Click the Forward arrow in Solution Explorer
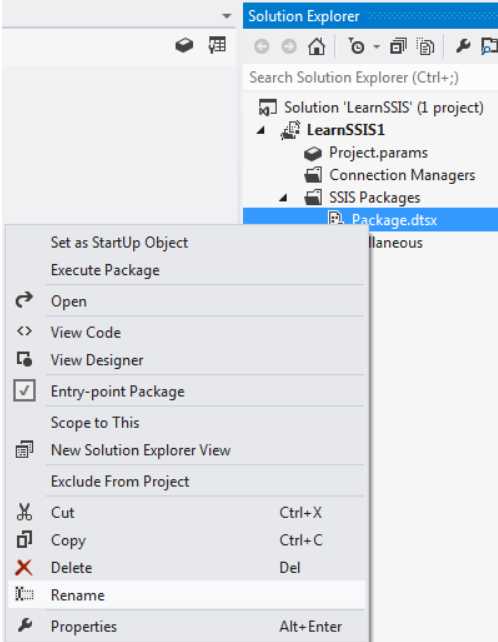Viewport: 498px width, 642px height. coord(289,47)
